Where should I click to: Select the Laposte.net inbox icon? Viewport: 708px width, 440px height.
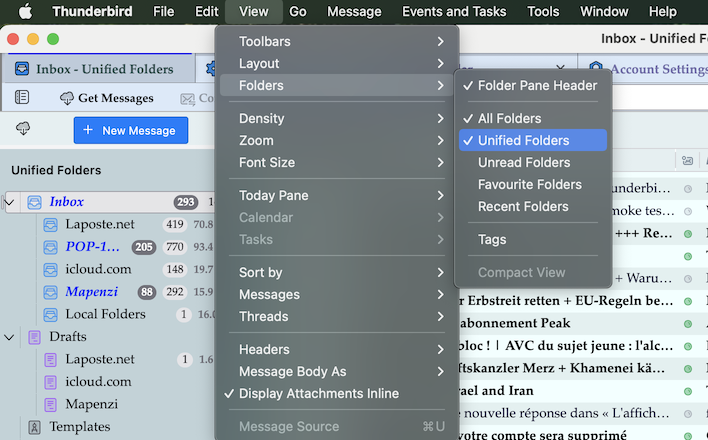point(50,225)
